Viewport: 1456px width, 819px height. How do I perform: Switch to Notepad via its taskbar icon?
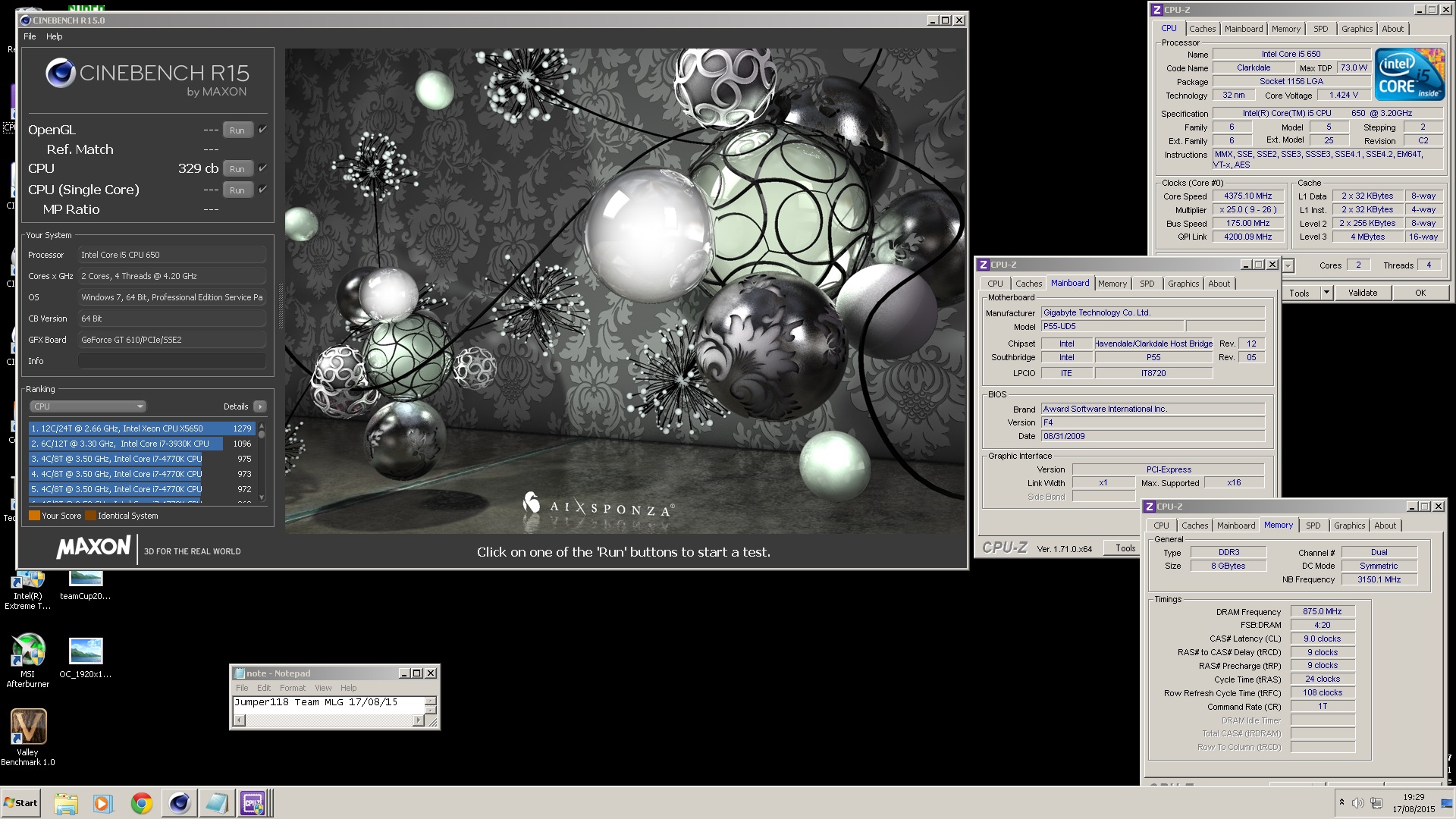click(x=216, y=803)
